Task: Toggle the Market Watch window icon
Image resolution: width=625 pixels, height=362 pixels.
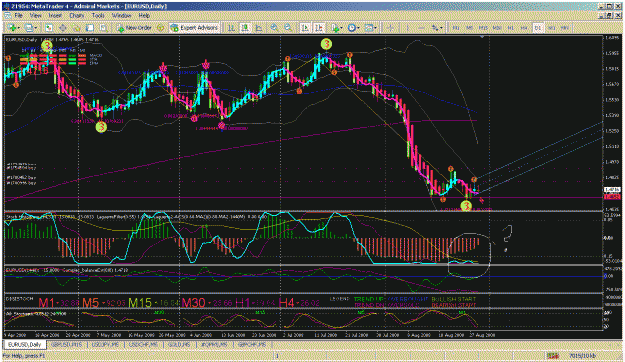Action: click(49, 28)
